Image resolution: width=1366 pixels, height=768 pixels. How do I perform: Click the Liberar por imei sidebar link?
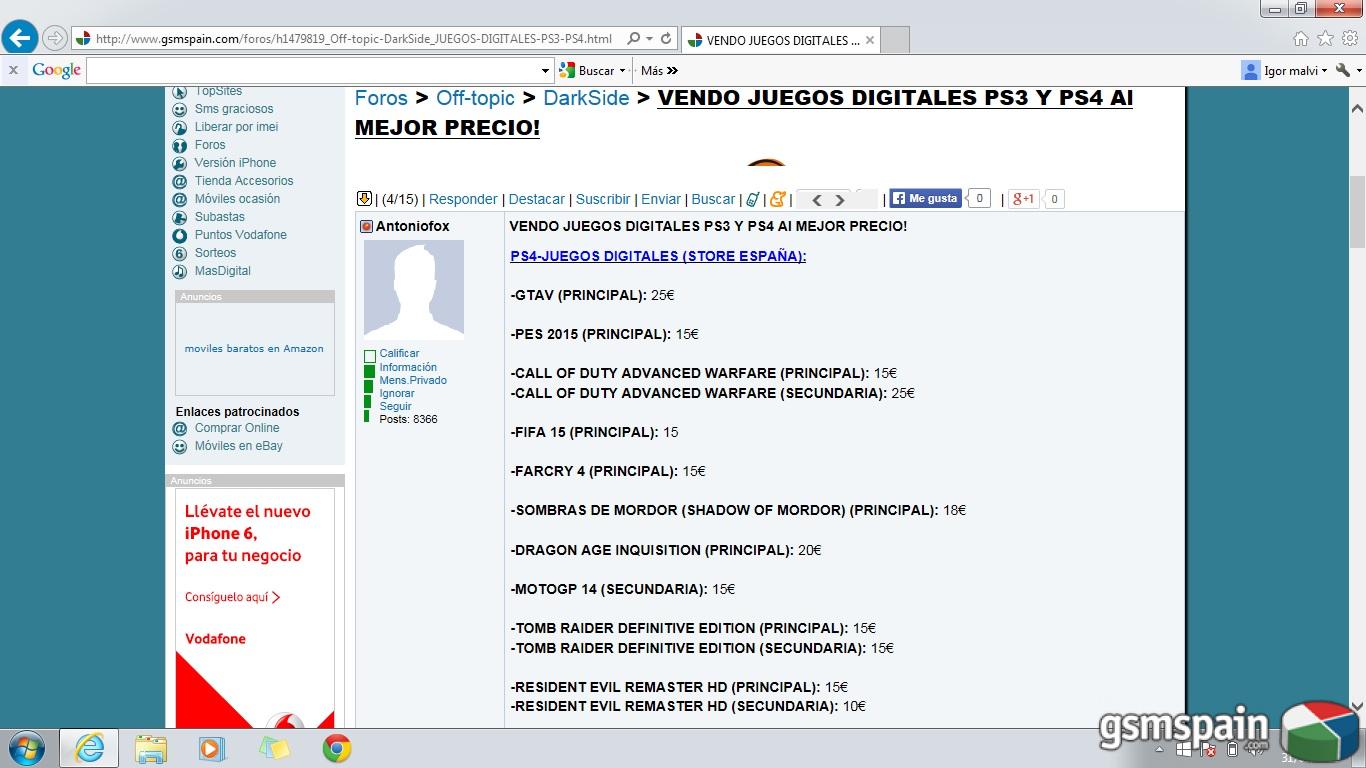point(236,127)
